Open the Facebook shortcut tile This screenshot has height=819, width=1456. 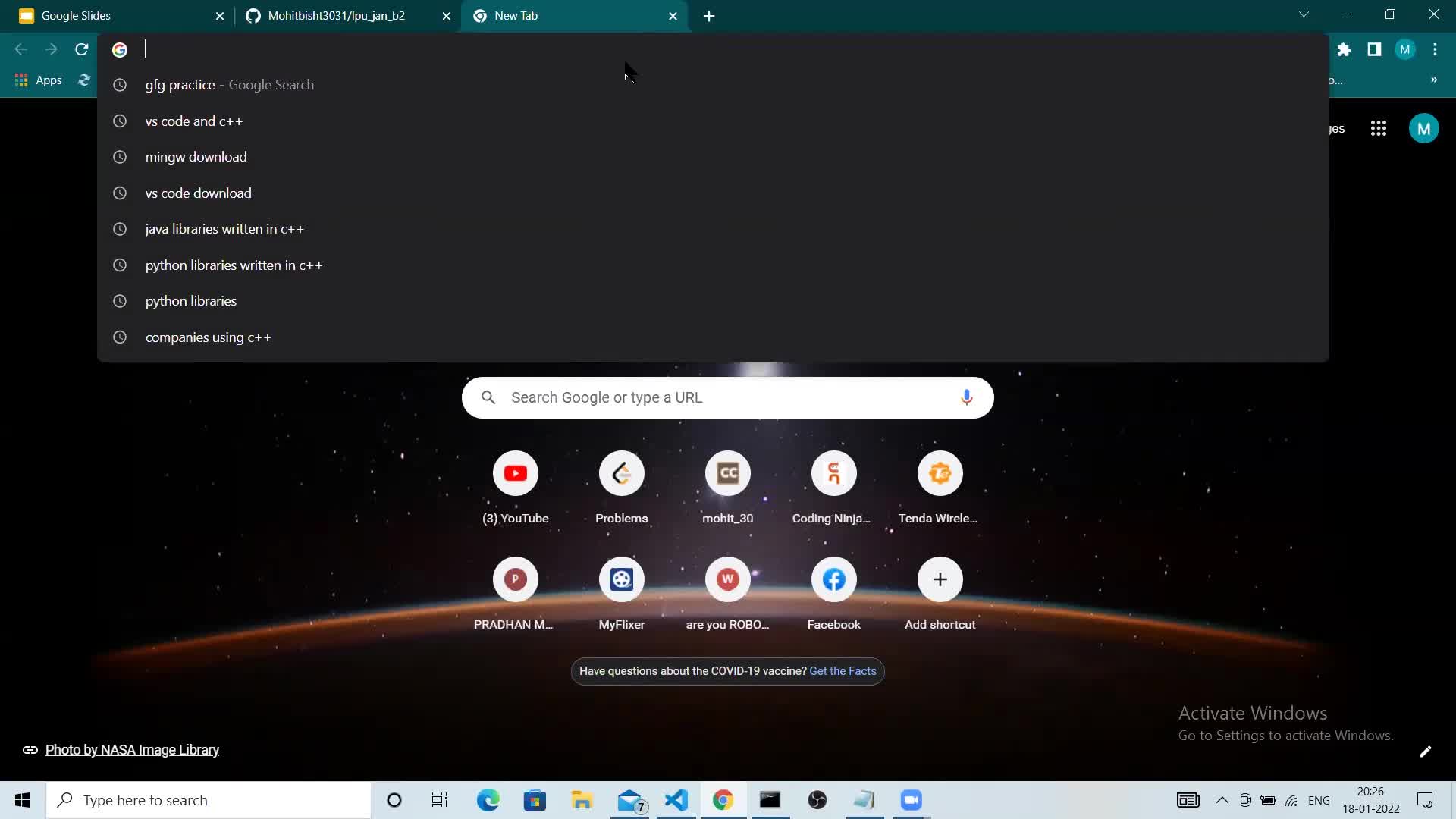[x=833, y=580]
